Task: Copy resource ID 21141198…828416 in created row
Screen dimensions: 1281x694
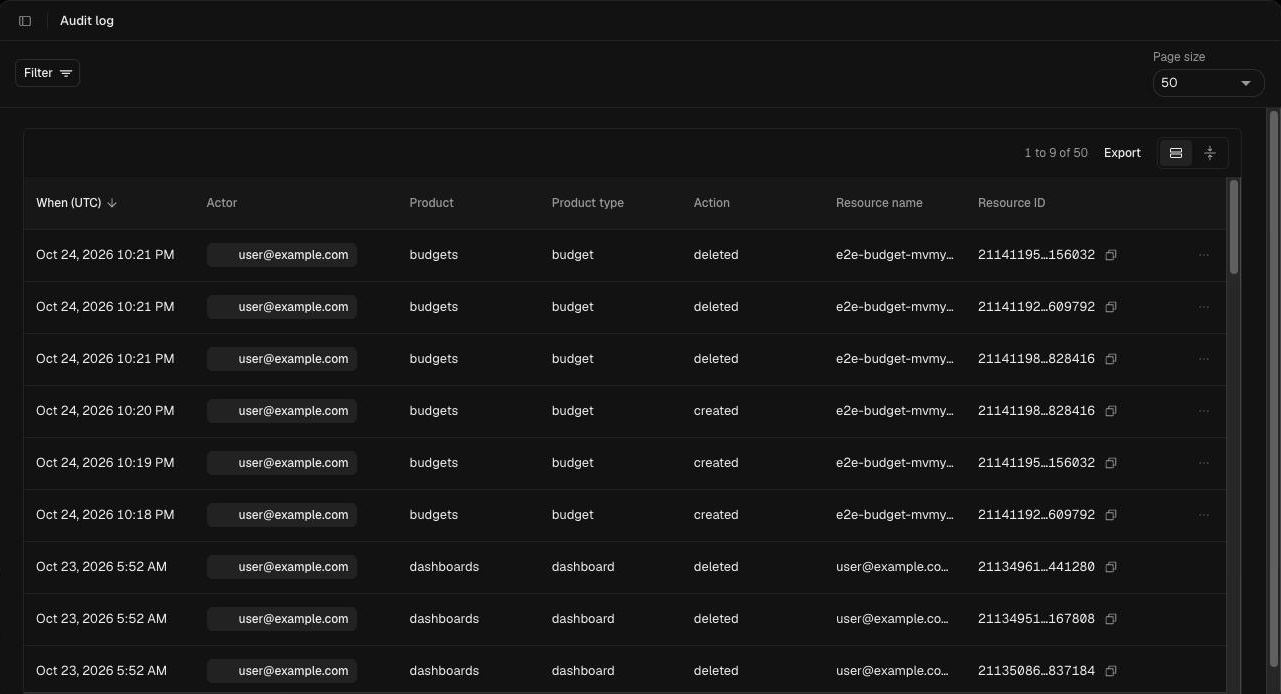Action: [x=1111, y=411]
